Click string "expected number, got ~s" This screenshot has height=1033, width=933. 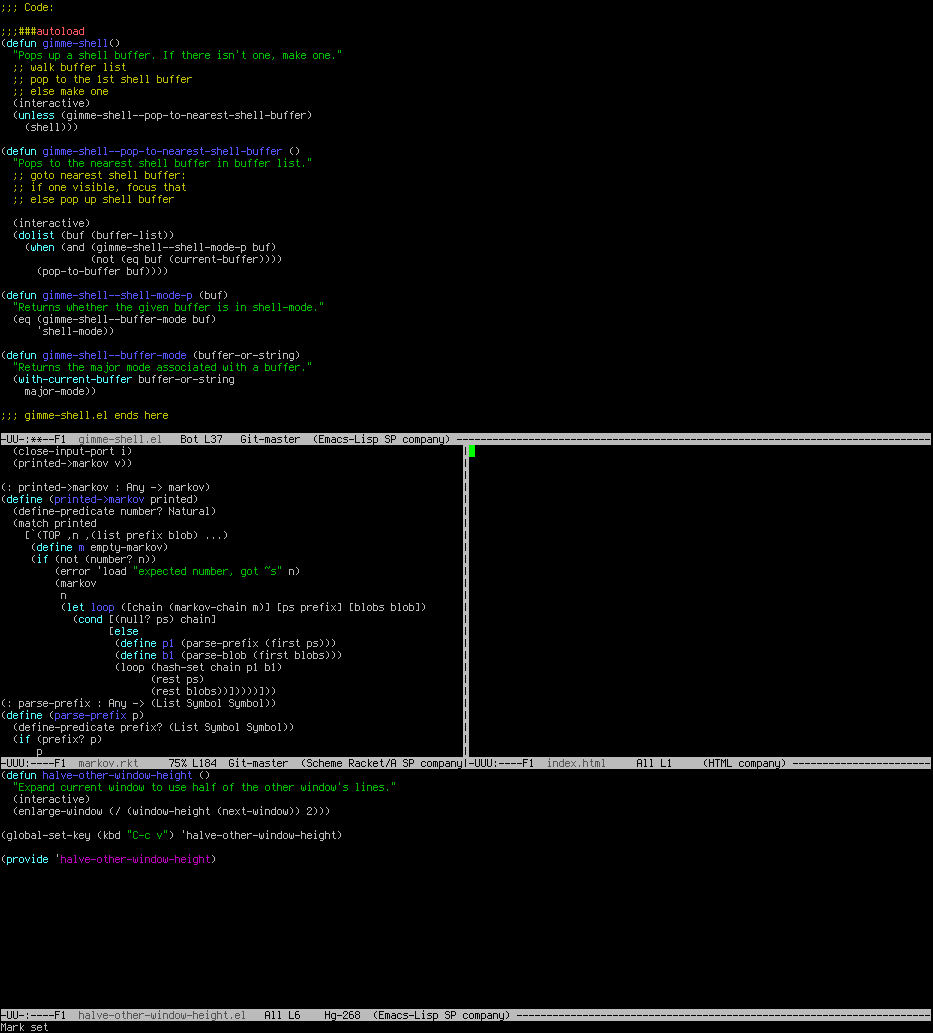pos(208,571)
